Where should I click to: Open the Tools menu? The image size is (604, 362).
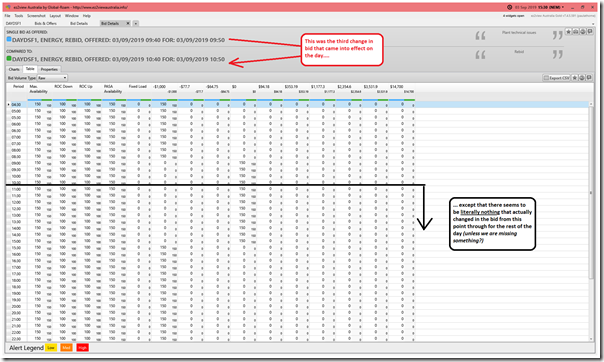click(x=19, y=16)
